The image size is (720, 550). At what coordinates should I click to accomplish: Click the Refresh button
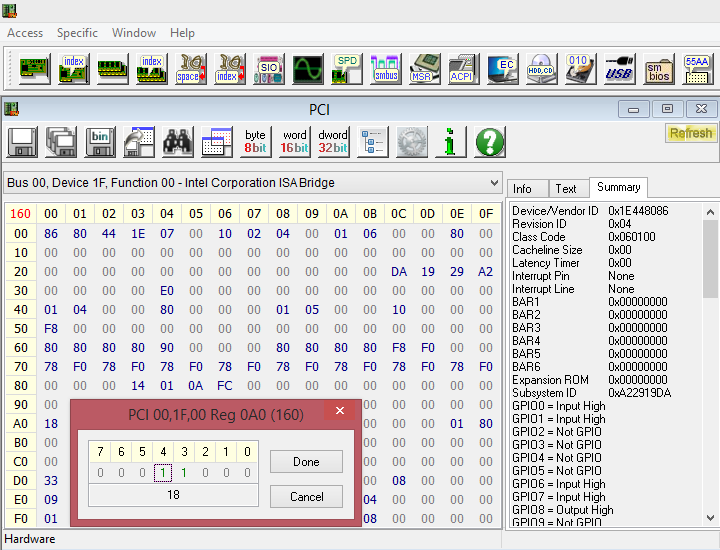point(691,133)
